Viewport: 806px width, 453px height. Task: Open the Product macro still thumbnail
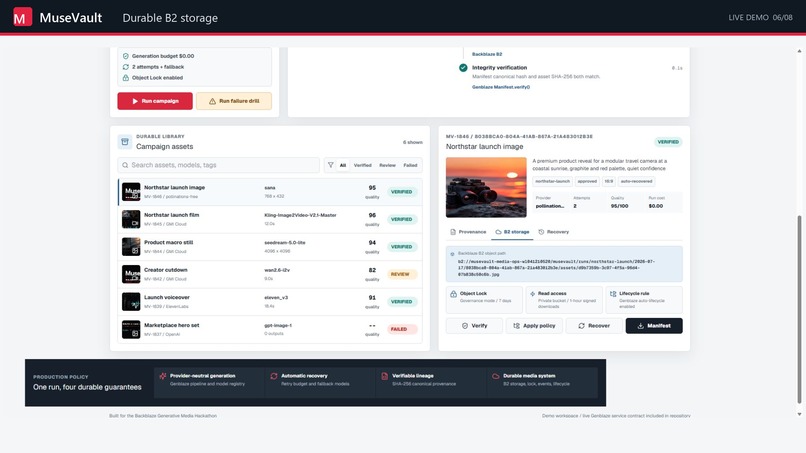pos(131,247)
